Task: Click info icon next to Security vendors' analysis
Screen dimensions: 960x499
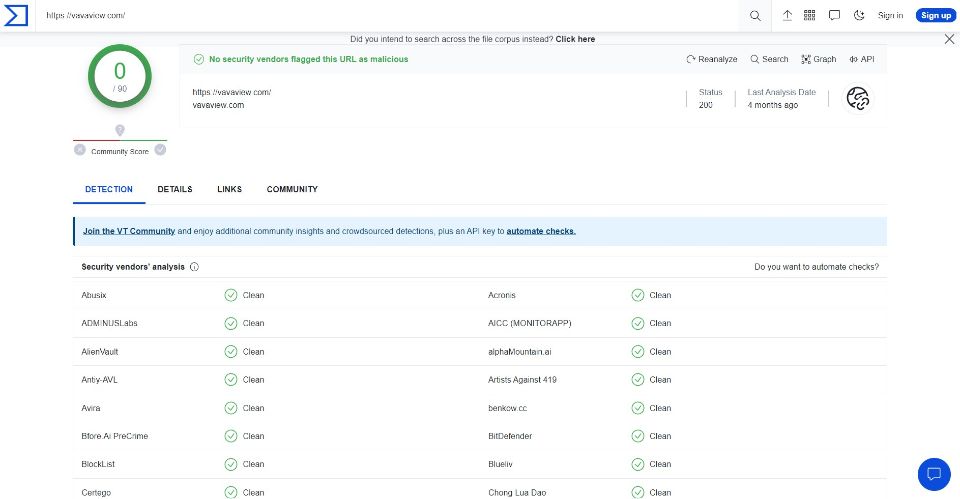Action: point(194,267)
